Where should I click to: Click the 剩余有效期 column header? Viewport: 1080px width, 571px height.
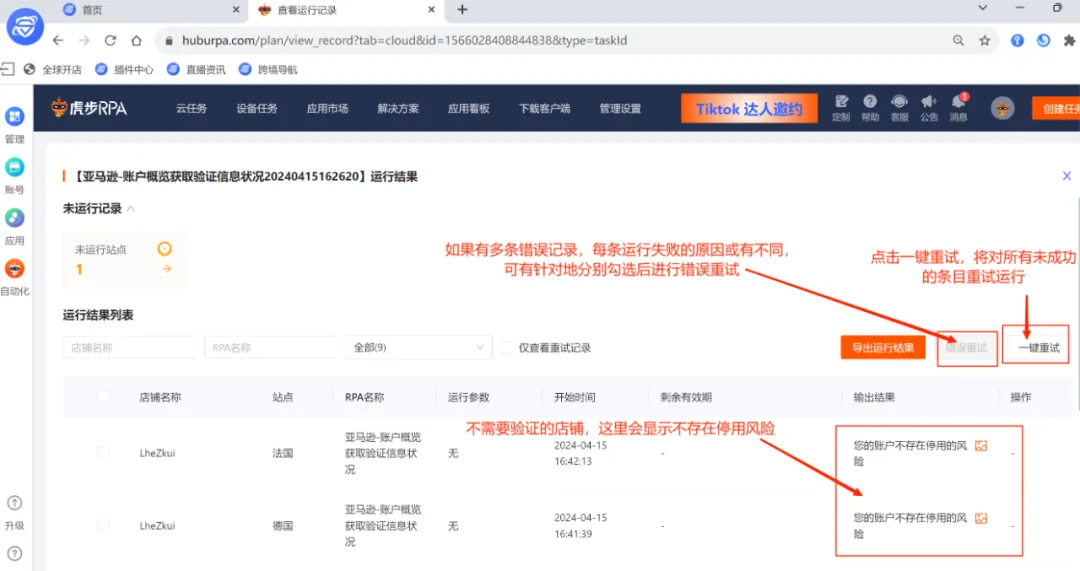pos(686,397)
